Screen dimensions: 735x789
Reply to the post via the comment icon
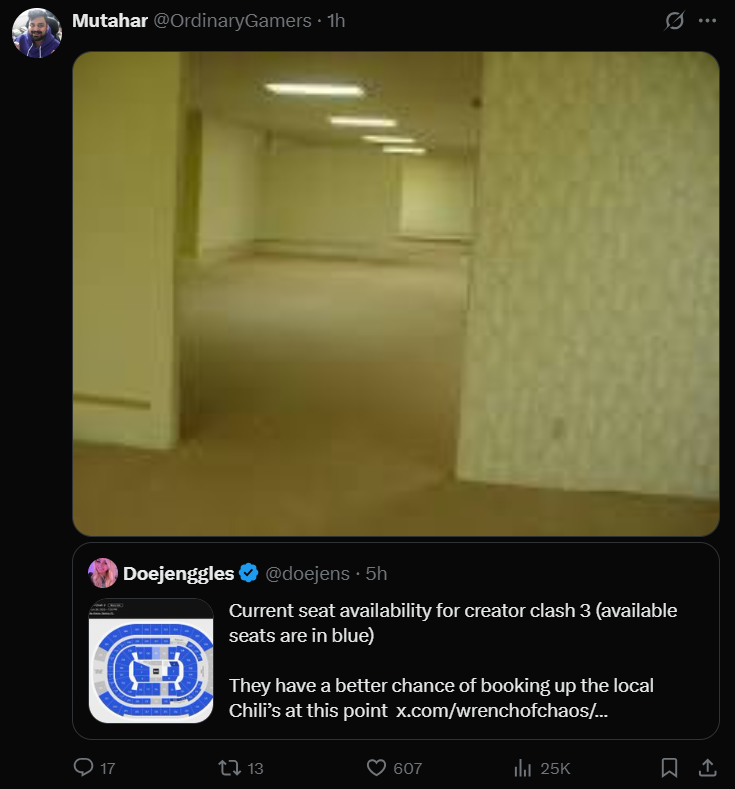pyautogui.click(x=84, y=767)
